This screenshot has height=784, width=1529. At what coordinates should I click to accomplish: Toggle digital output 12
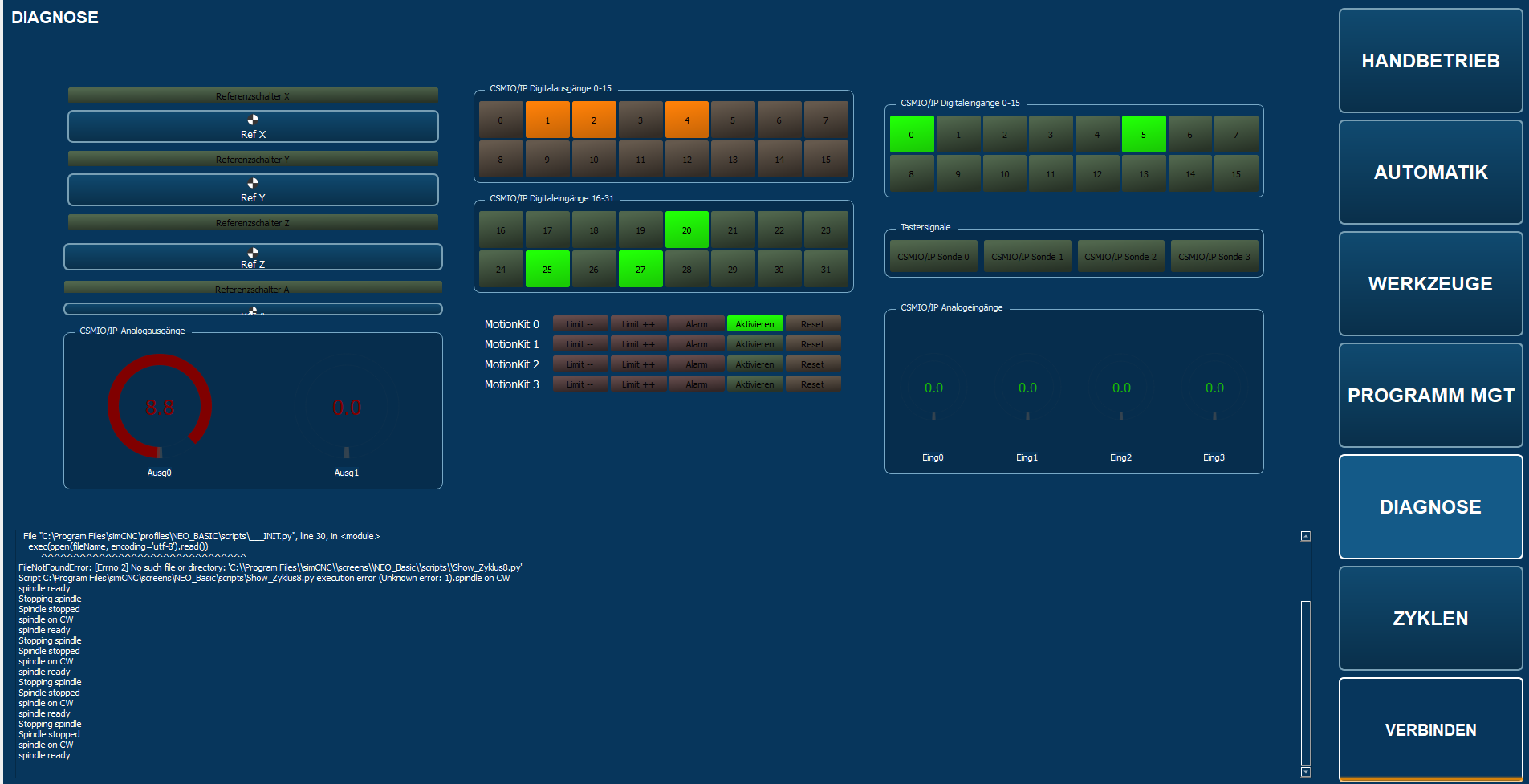click(x=687, y=160)
